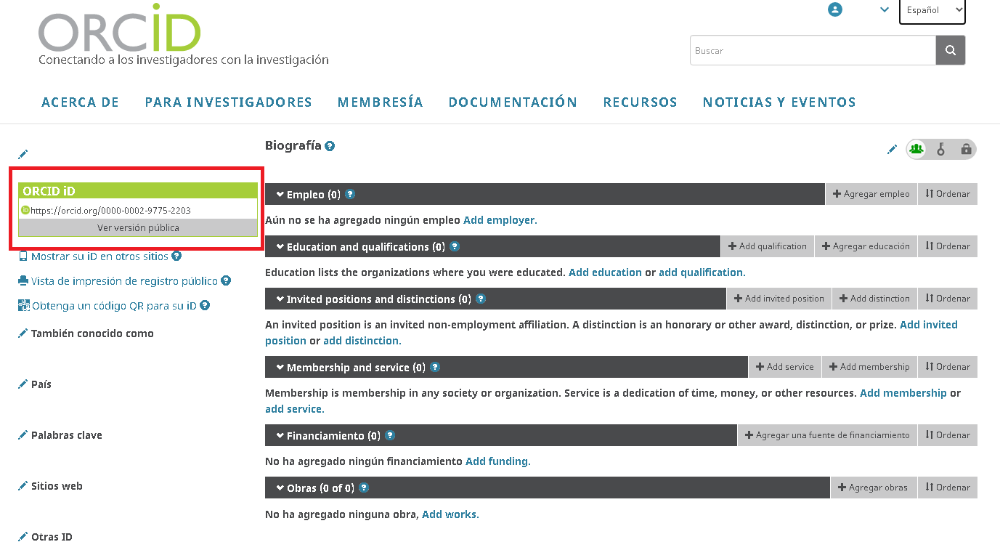Click the search magnifier button

(950, 50)
